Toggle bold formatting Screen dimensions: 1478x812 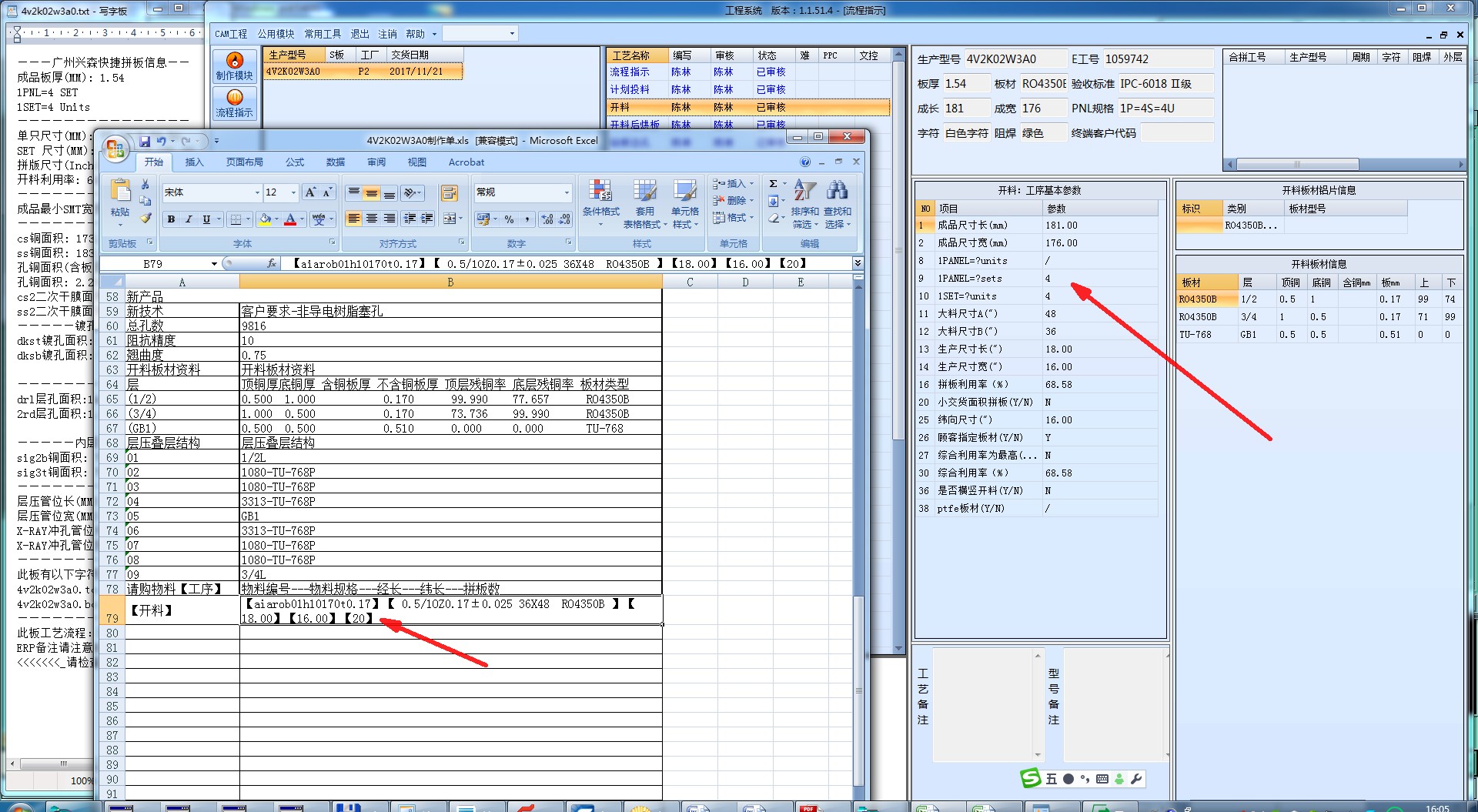pyautogui.click(x=171, y=219)
